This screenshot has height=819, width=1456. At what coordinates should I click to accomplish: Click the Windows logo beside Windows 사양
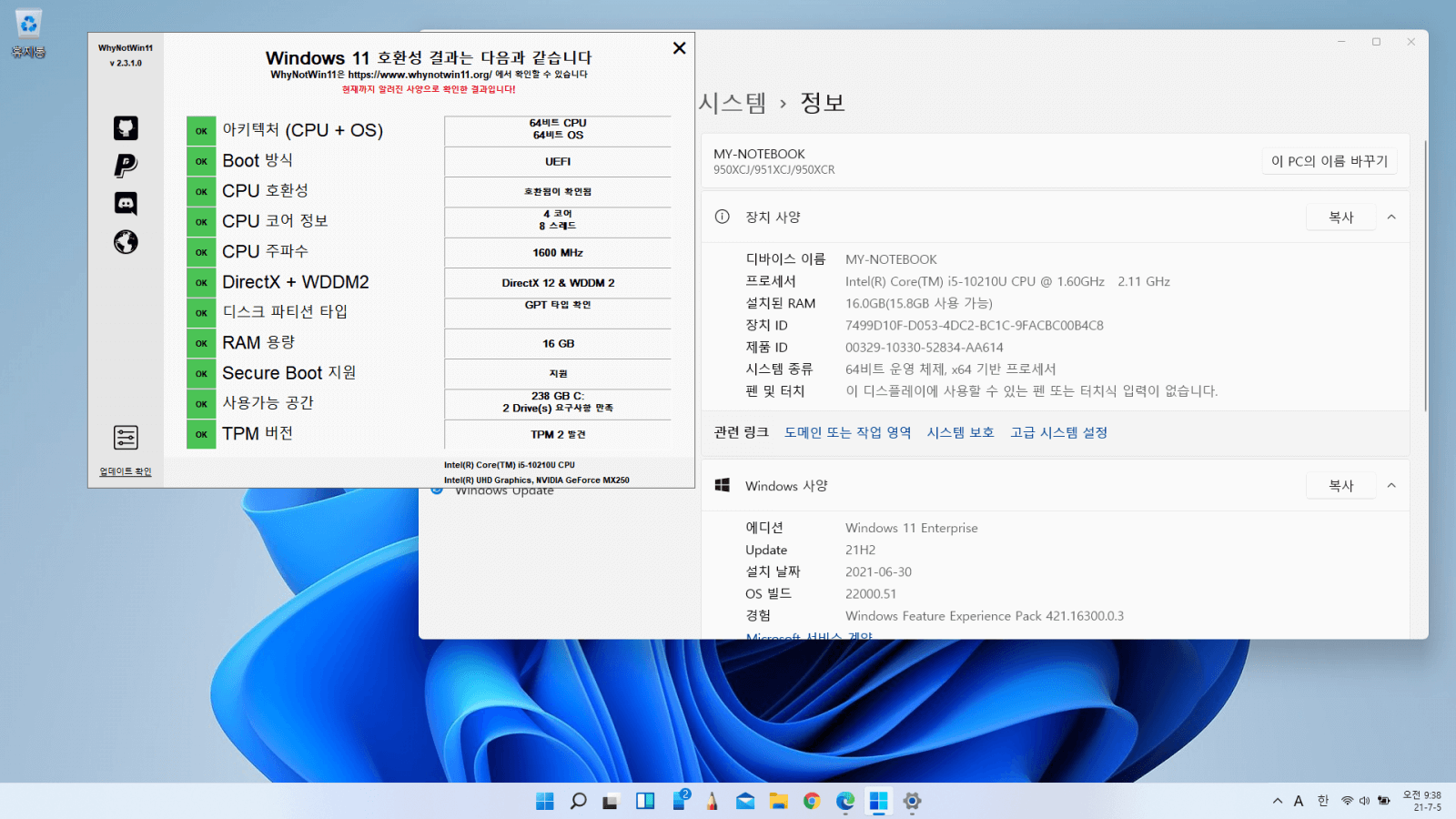(723, 485)
